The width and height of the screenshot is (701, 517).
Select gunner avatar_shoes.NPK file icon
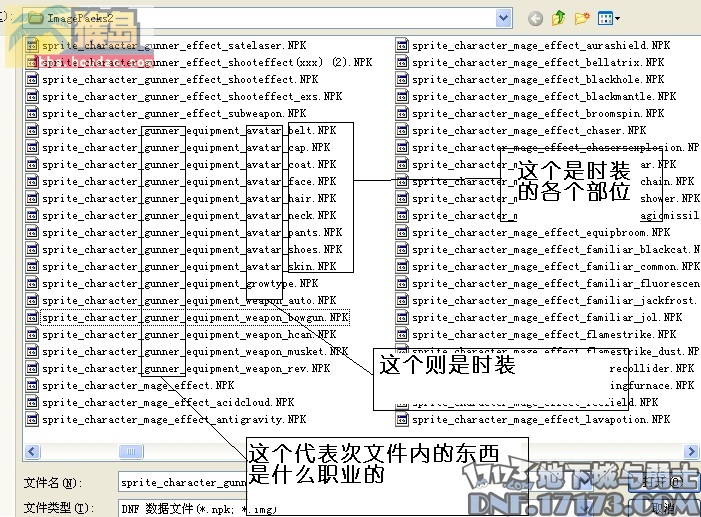[32, 249]
